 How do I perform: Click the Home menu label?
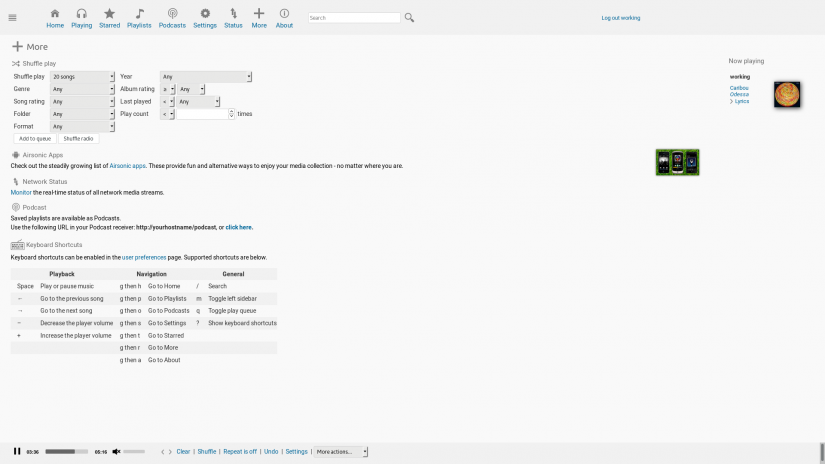click(55, 25)
